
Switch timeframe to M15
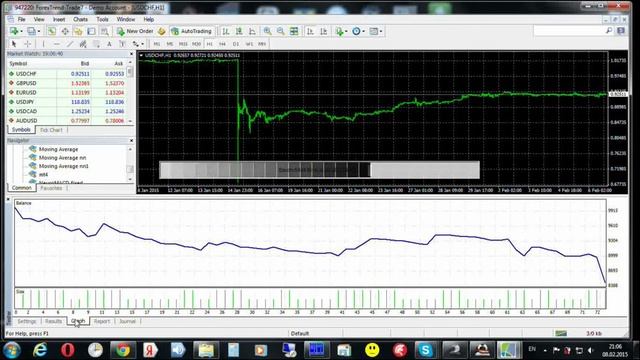183,44
